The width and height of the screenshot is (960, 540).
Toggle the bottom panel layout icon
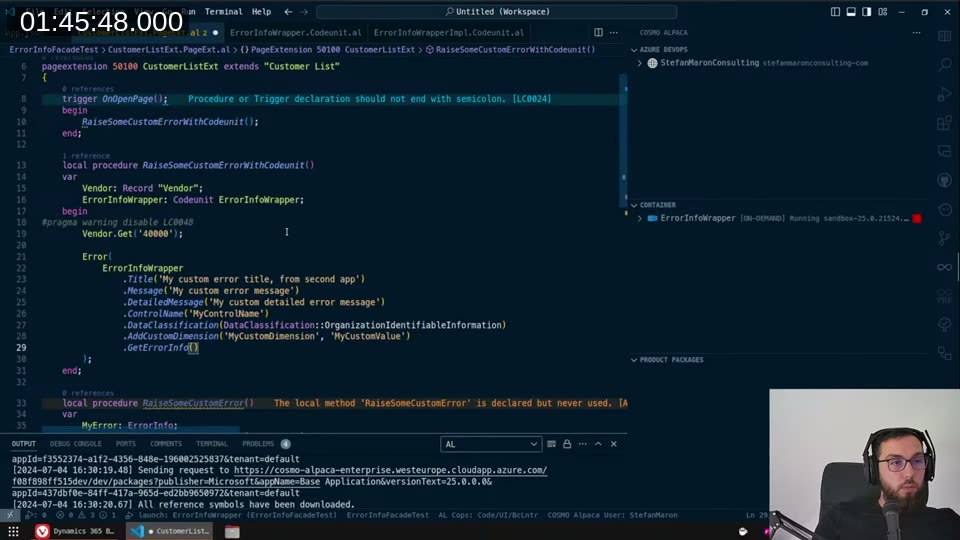[851, 12]
